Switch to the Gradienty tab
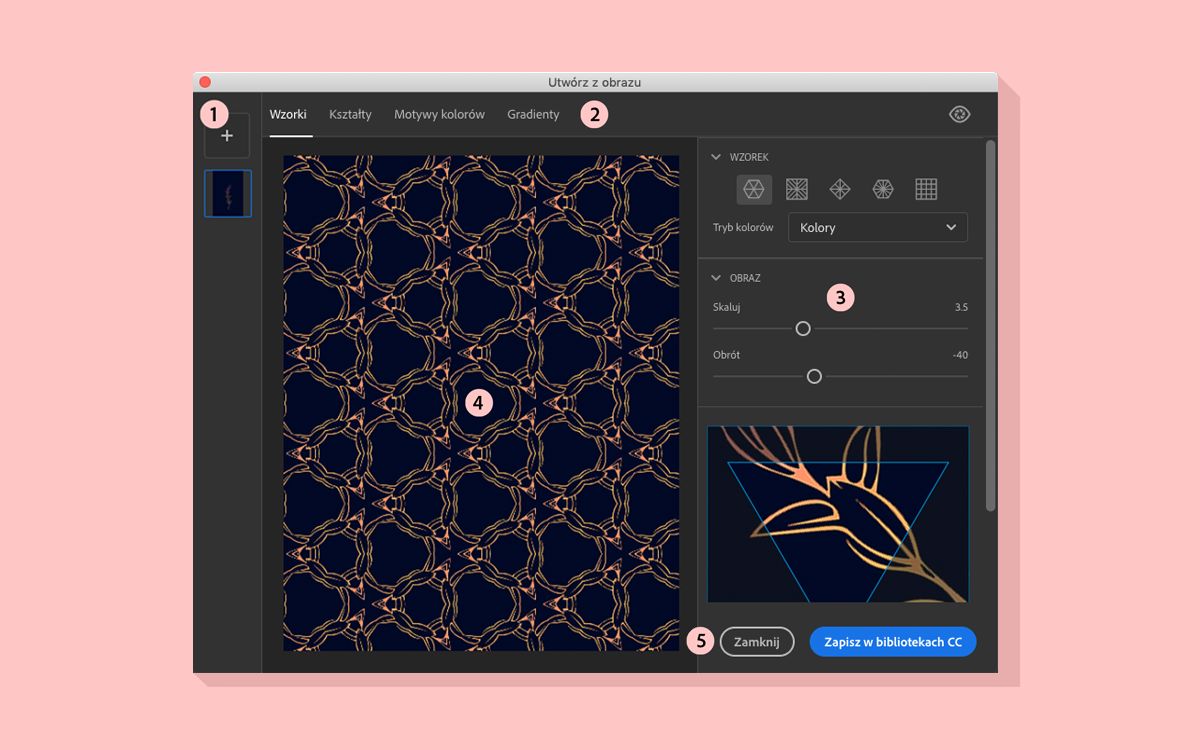This screenshot has width=1200, height=750. [533, 114]
